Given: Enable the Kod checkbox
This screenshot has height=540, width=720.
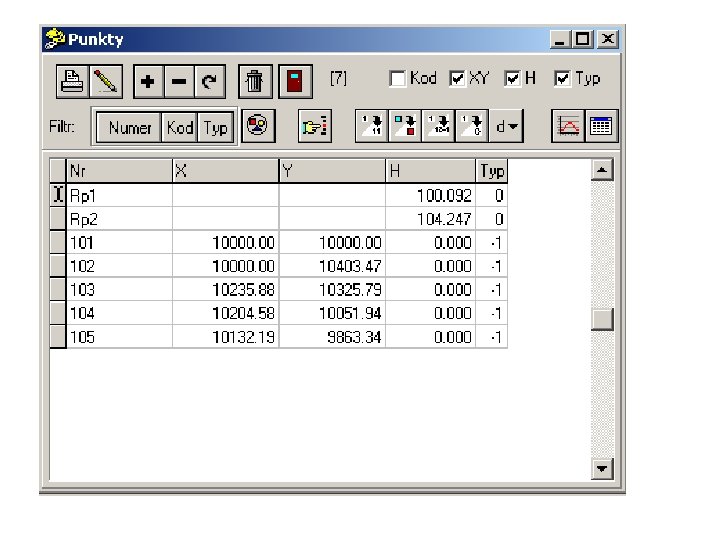Looking at the screenshot, I should pos(397,79).
